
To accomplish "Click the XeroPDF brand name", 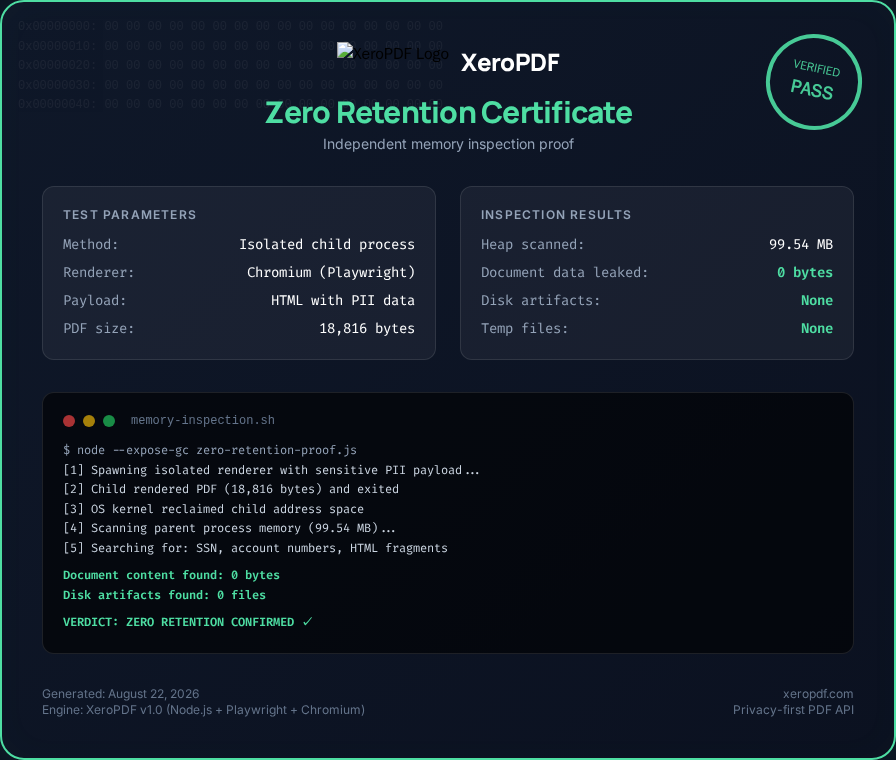I will point(510,63).
